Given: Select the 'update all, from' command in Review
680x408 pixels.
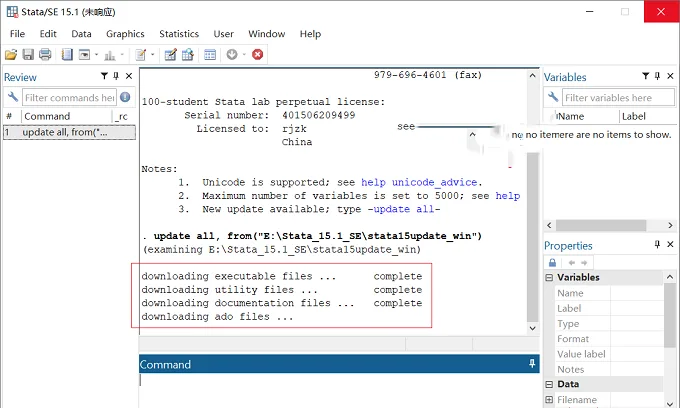Looking at the screenshot, I should (69, 132).
